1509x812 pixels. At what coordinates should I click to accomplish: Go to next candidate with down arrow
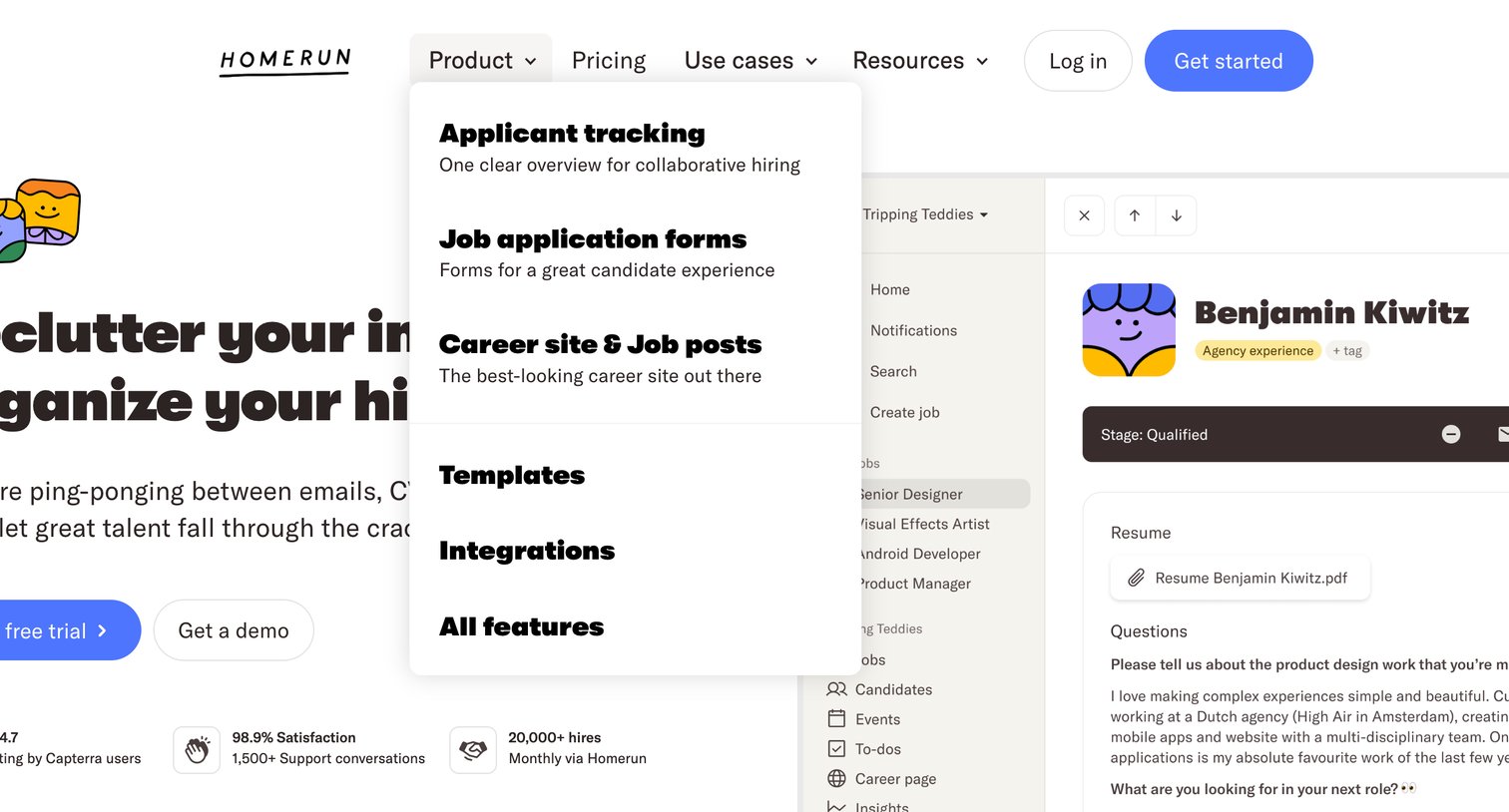(x=1177, y=215)
